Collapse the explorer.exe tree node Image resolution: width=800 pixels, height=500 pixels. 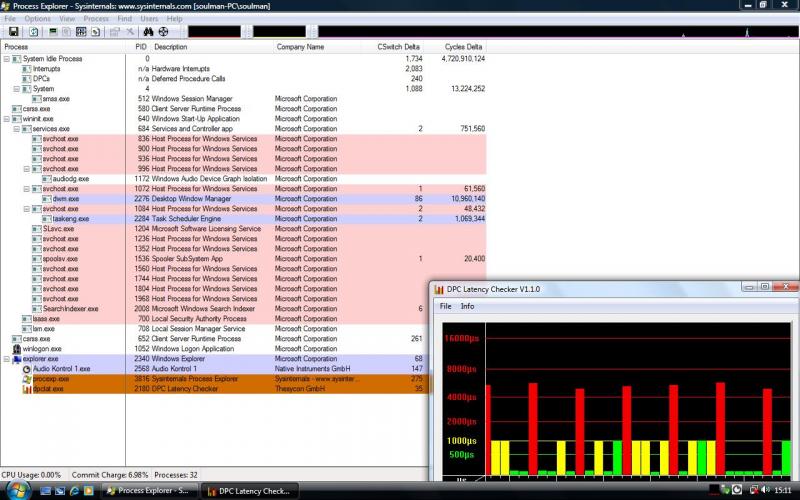point(7,359)
